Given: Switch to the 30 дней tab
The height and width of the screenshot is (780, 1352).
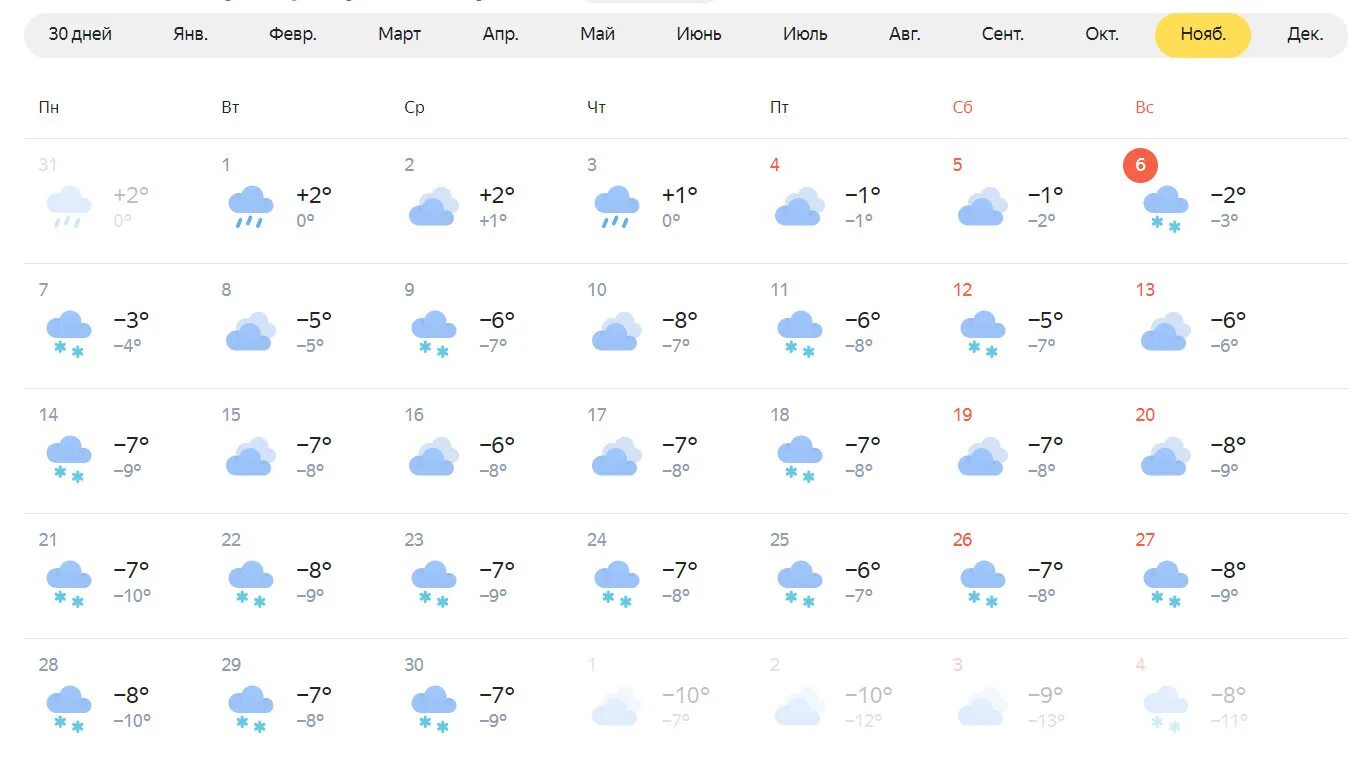Looking at the screenshot, I should (80, 34).
